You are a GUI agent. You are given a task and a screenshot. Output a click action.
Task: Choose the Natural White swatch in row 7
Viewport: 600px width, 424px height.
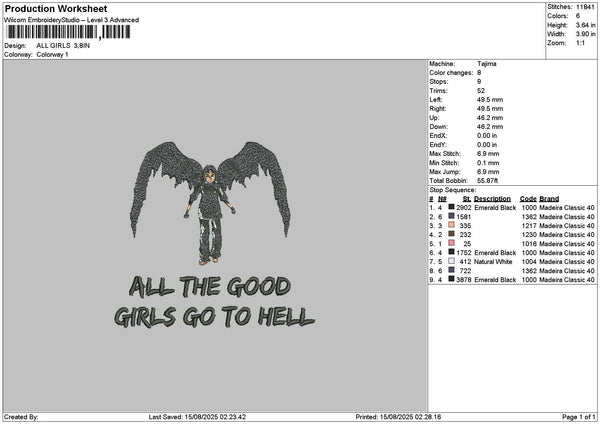(452, 261)
